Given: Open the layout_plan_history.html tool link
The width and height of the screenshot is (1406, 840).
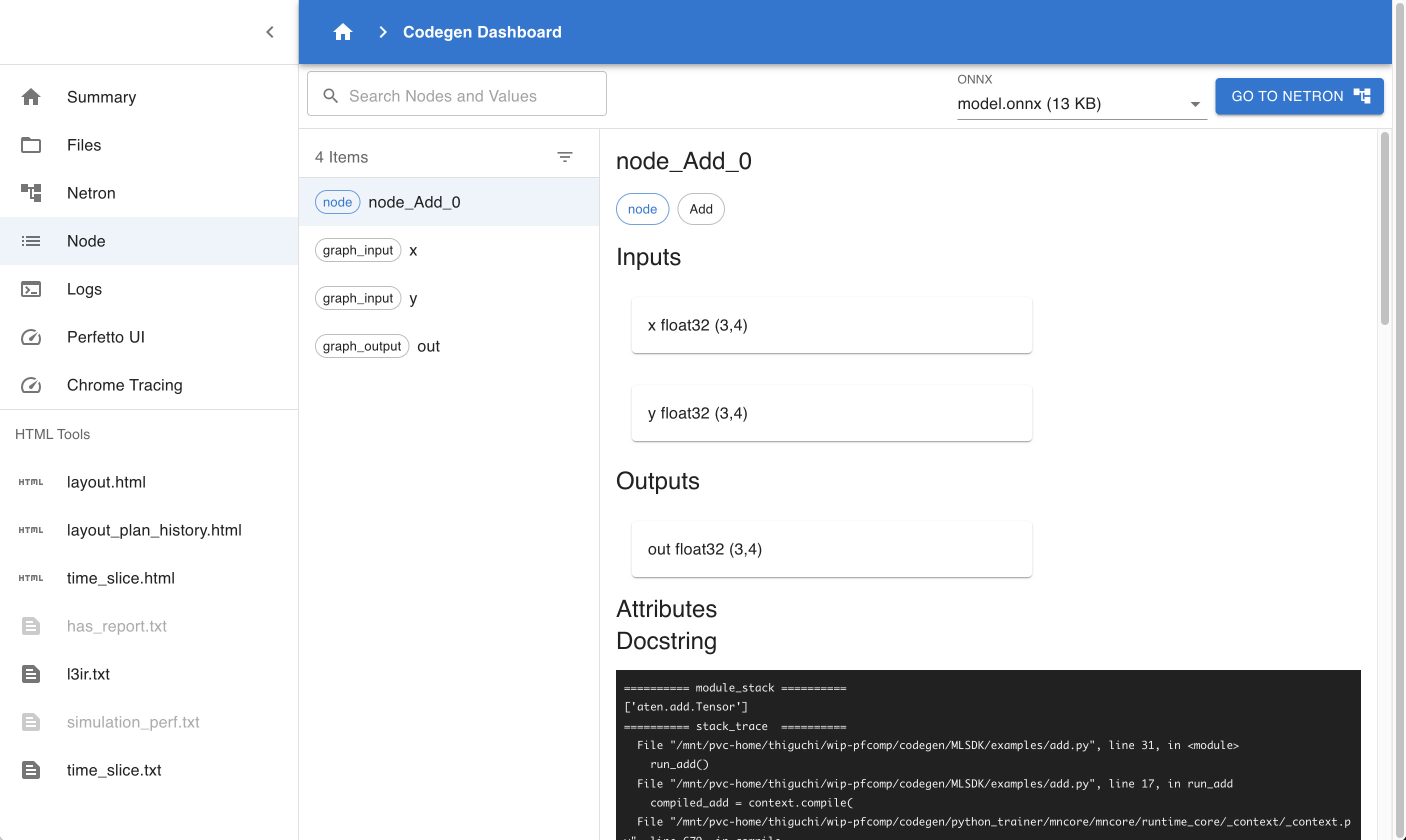Looking at the screenshot, I should point(154,530).
